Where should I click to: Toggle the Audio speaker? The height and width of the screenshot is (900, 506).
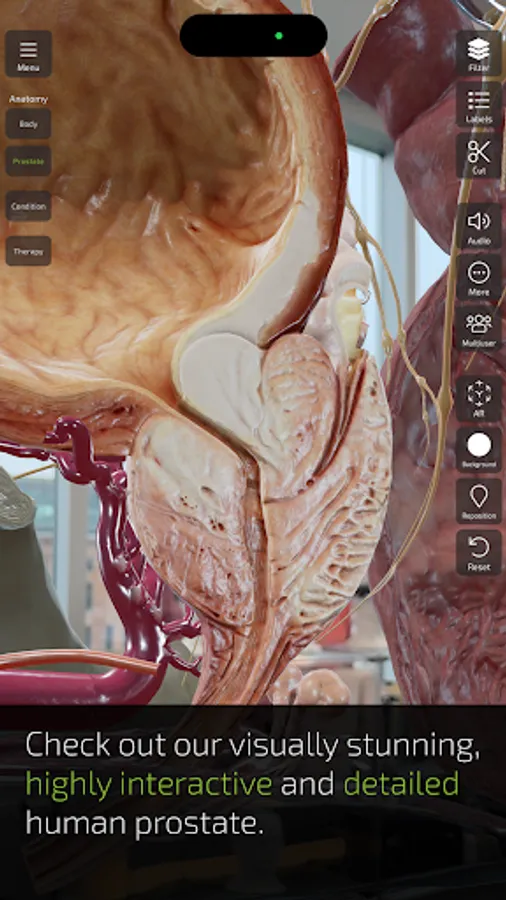pos(478,226)
